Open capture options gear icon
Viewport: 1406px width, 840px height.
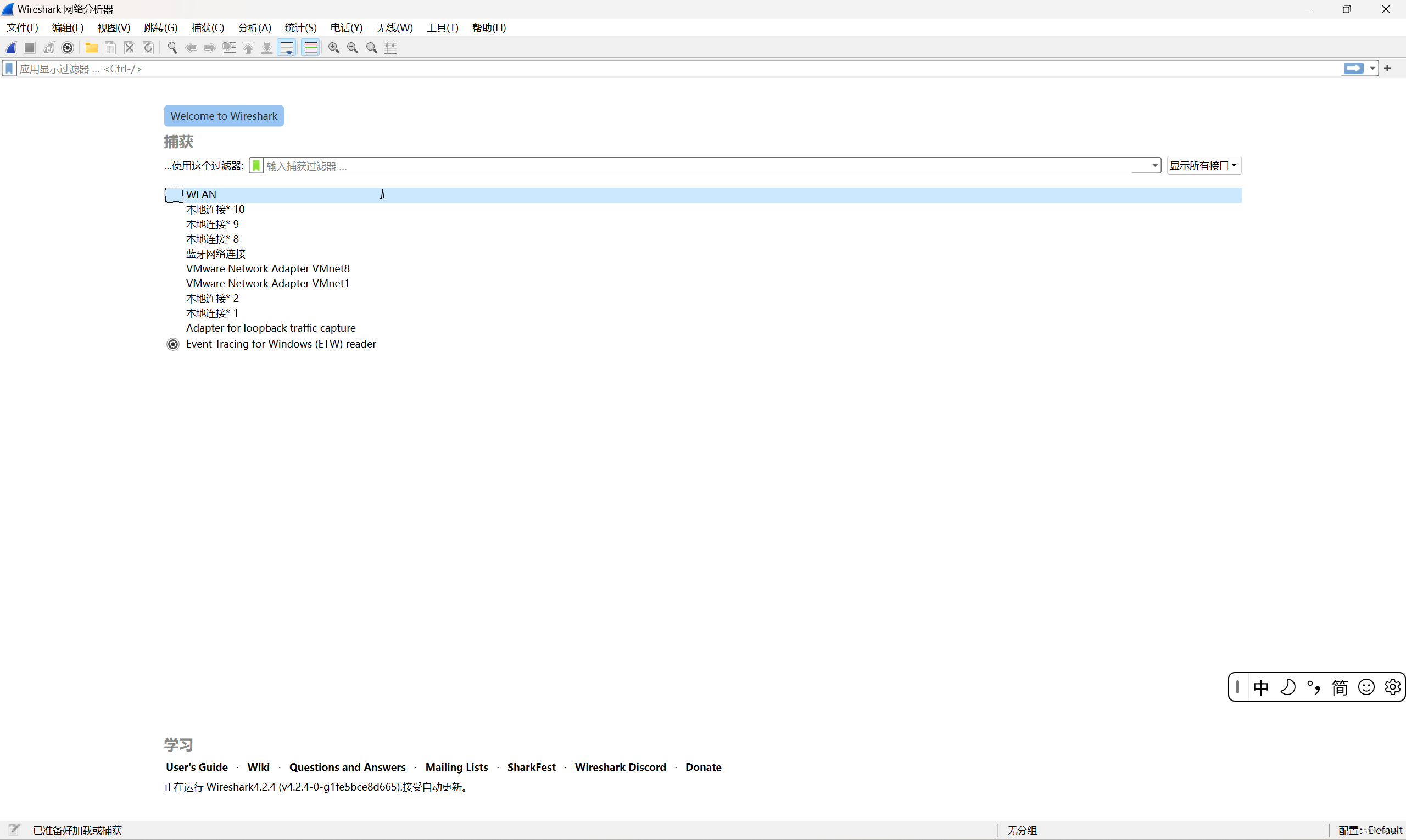point(68,48)
